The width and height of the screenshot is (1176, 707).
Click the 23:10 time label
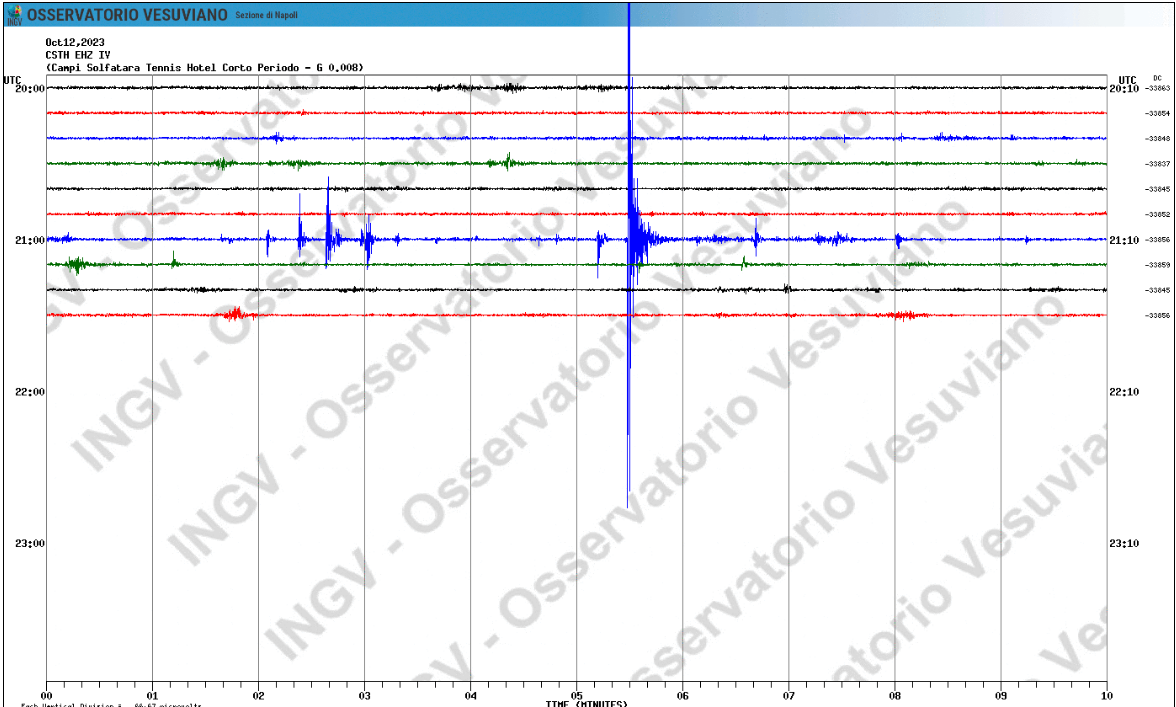point(1124,544)
